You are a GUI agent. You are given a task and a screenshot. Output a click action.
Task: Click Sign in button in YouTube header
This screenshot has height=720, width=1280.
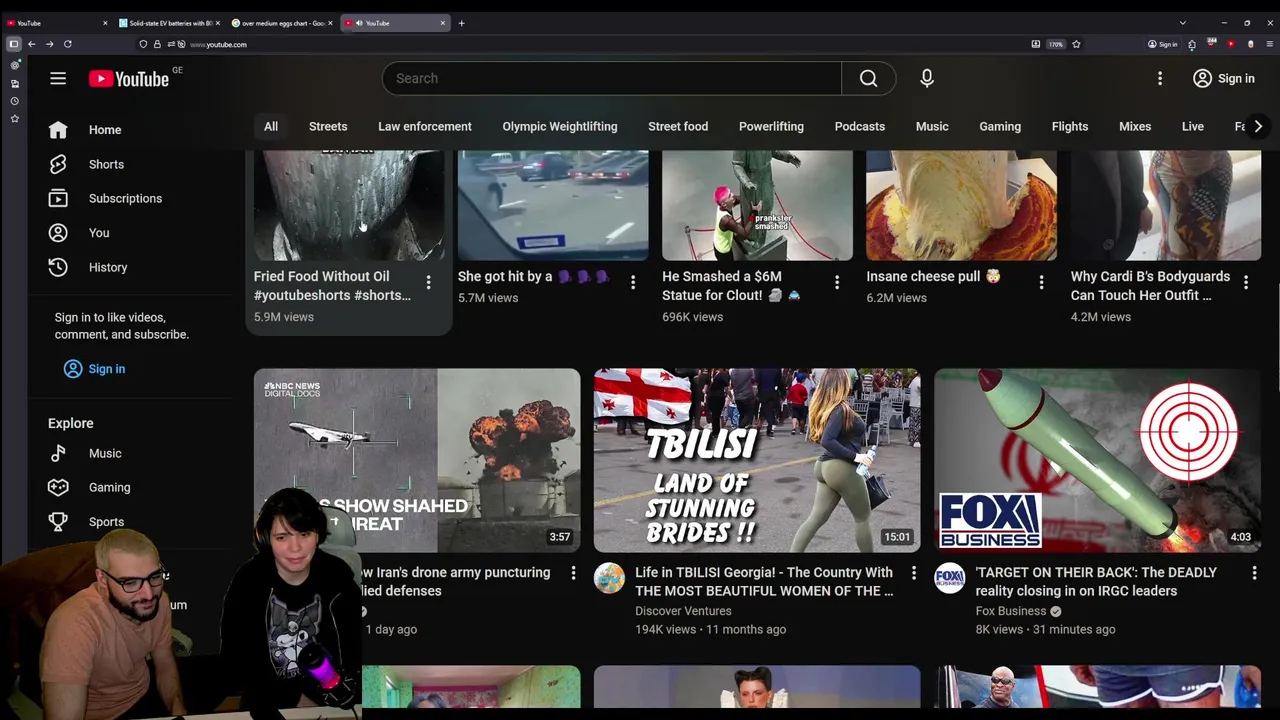1224,78
